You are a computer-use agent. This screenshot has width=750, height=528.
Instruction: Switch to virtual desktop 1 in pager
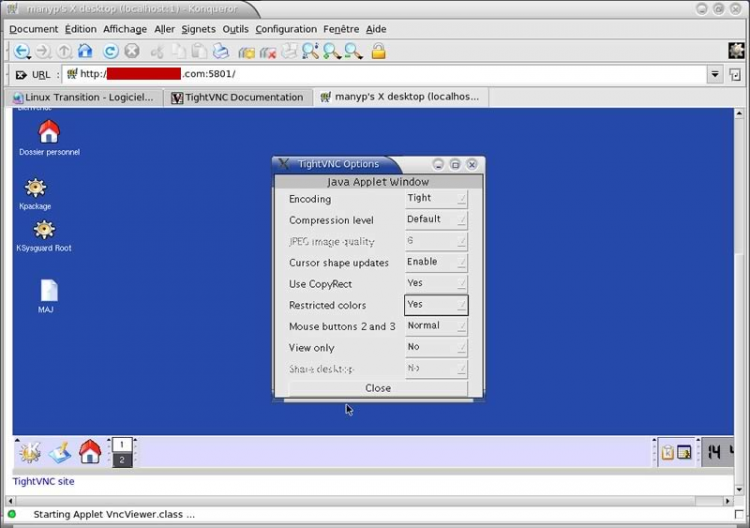point(122,445)
